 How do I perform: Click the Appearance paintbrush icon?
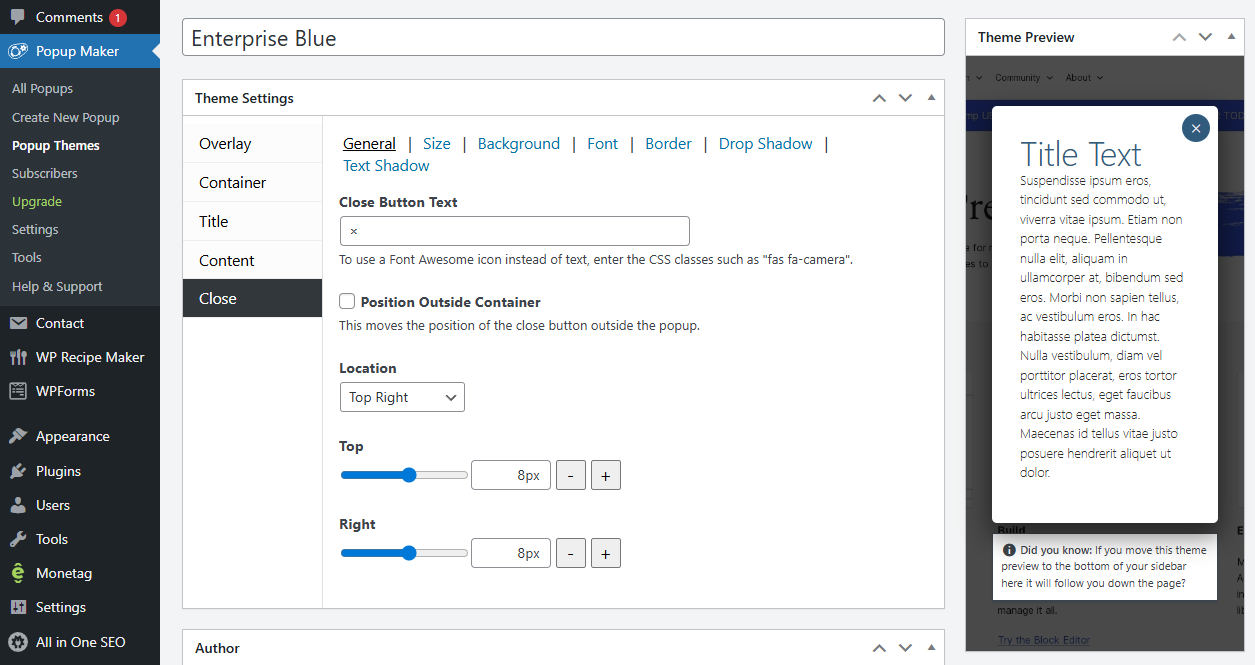(18, 436)
